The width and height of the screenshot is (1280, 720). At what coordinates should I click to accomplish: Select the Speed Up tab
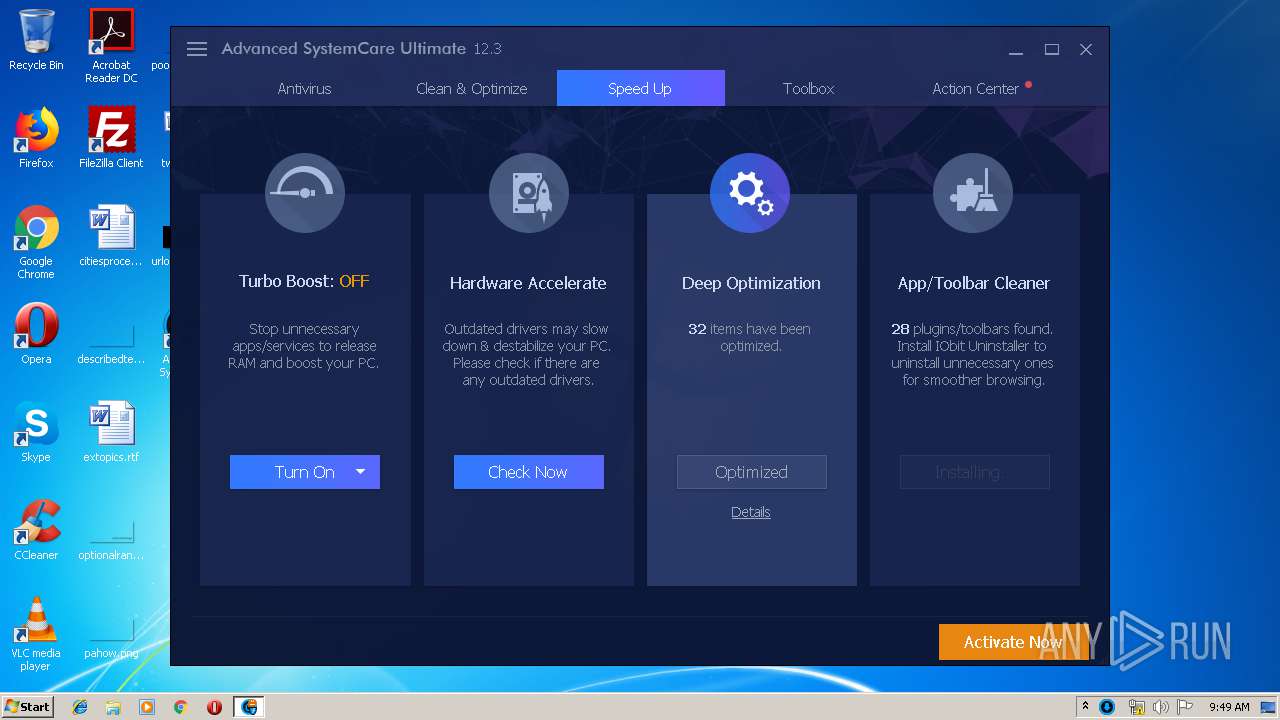[x=640, y=88]
